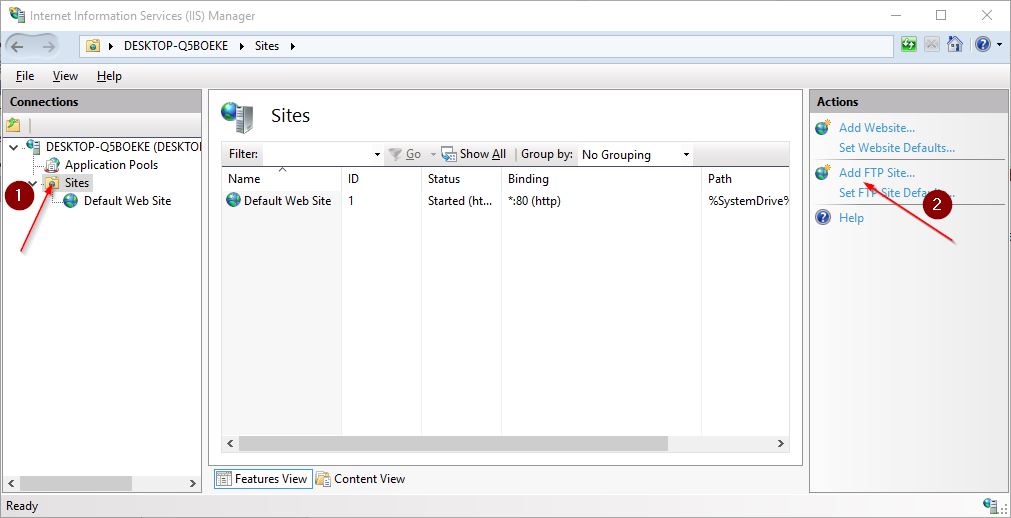Click the Sites folder icon in tree
Image resolution: width=1011 pixels, height=518 pixels.
[x=53, y=183]
